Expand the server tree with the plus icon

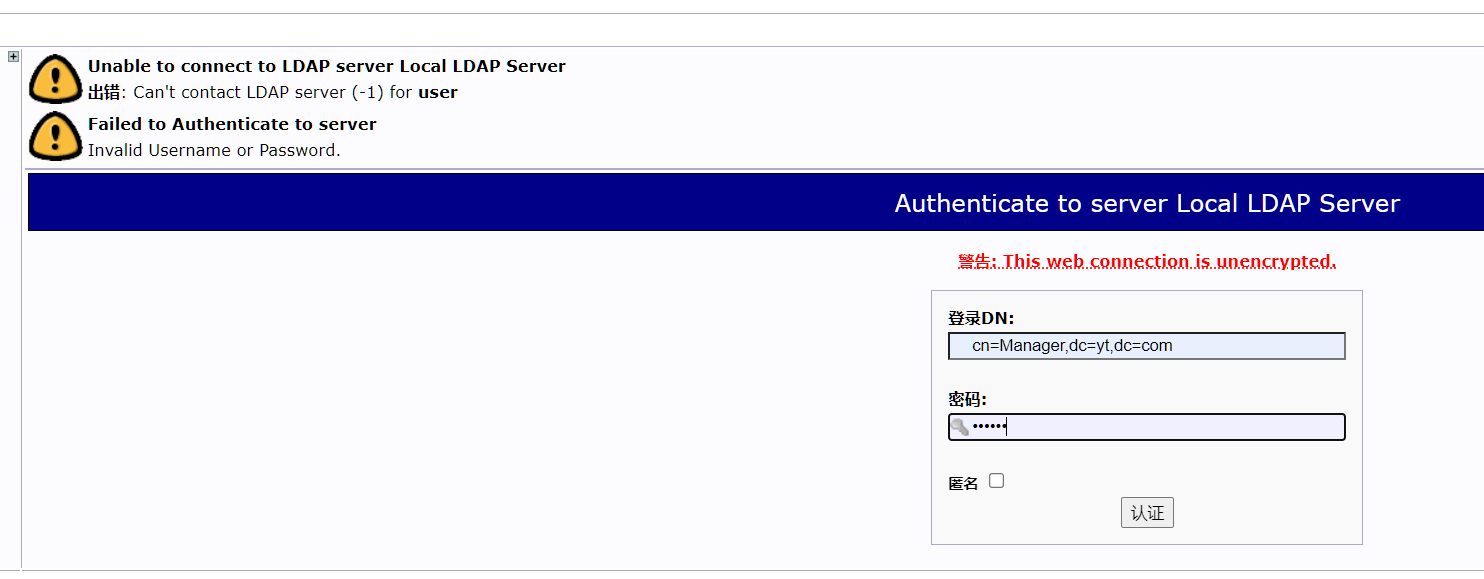pyautogui.click(x=12, y=56)
